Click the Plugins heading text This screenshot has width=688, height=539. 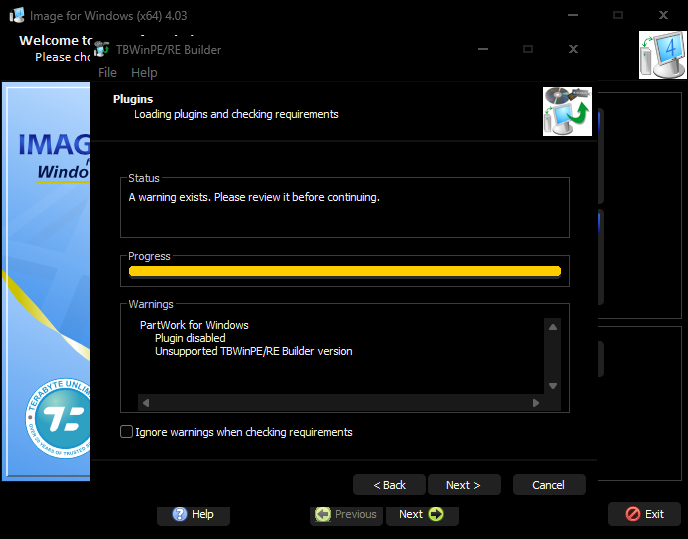[x=133, y=99]
